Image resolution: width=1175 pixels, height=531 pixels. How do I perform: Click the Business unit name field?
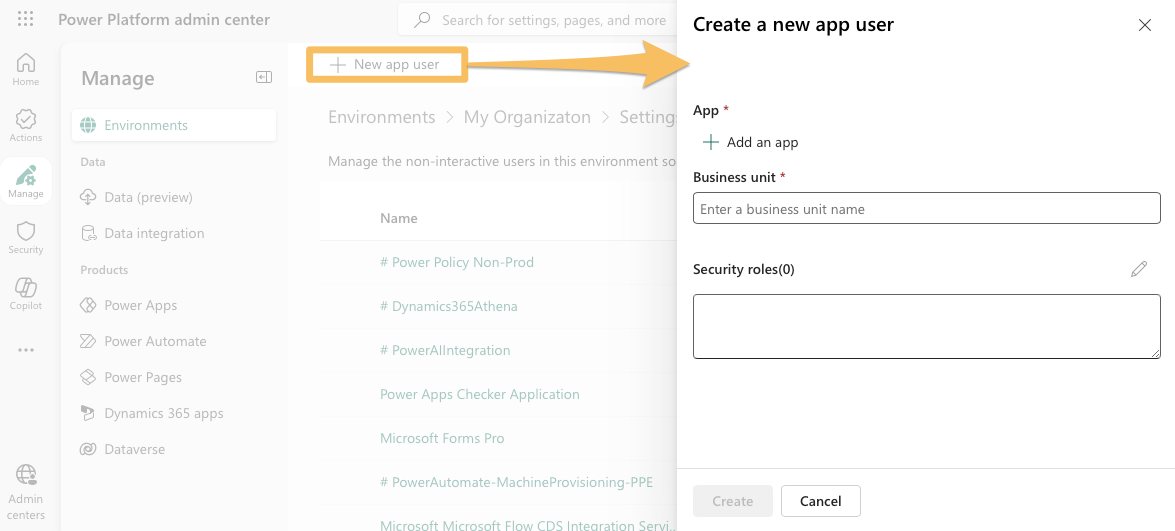pyautogui.click(x=926, y=209)
